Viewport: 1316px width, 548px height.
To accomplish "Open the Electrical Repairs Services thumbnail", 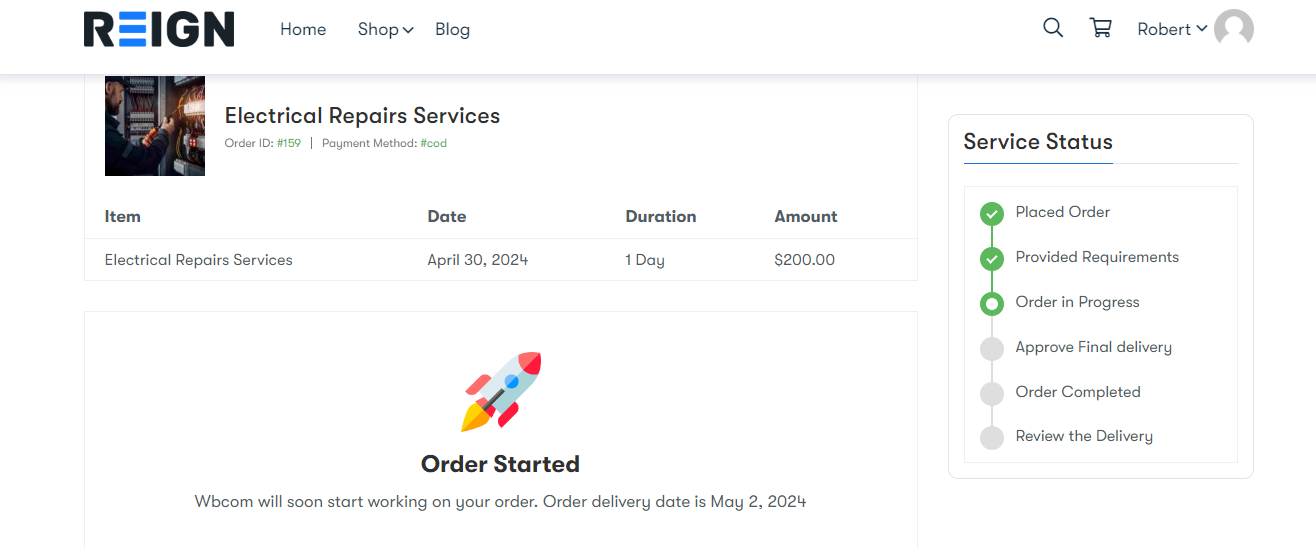I will (155, 126).
